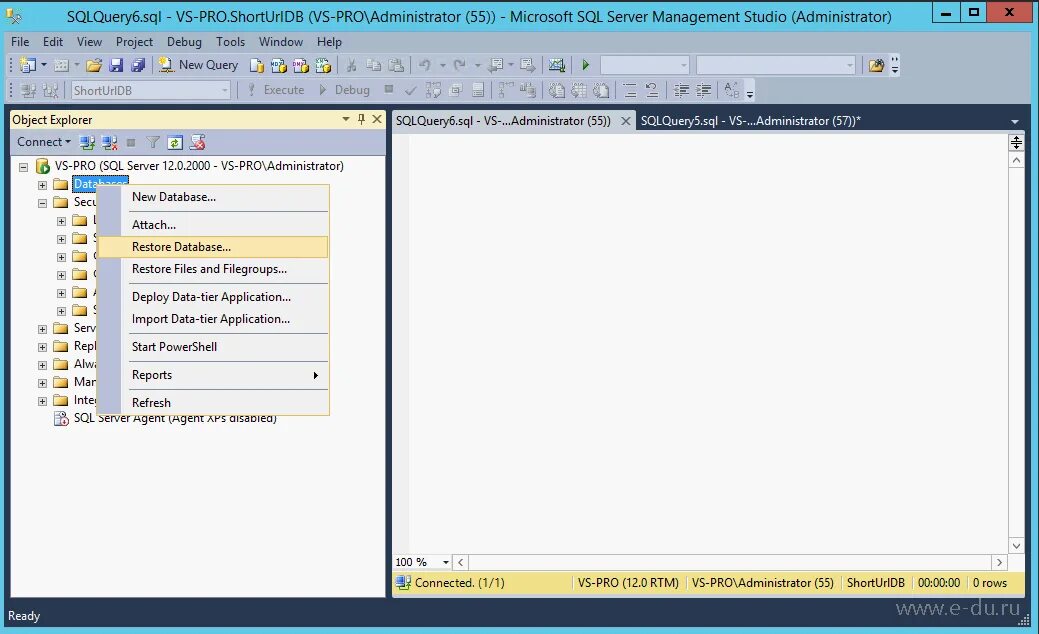Click the Parse checkmark icon
Screen dimensions: 1039x634
pyautogui.click(x=411, y=90)
